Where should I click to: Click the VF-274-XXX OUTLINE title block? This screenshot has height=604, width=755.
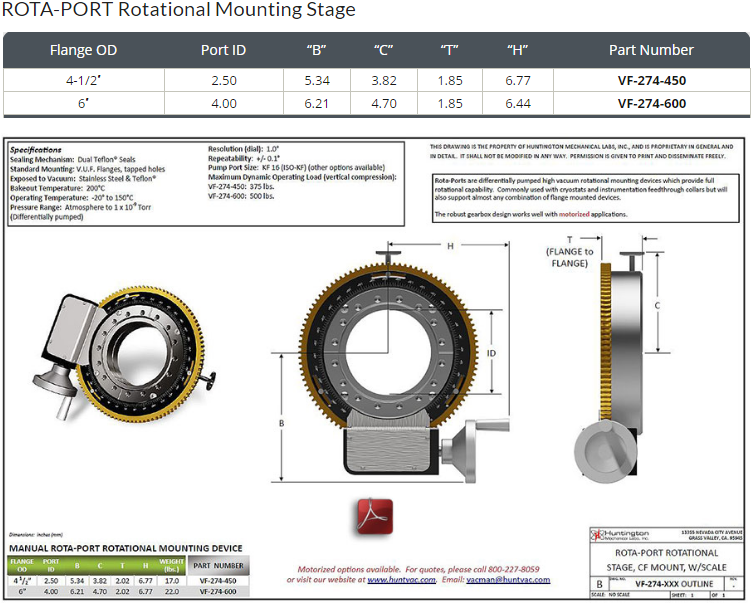point(674,584)
